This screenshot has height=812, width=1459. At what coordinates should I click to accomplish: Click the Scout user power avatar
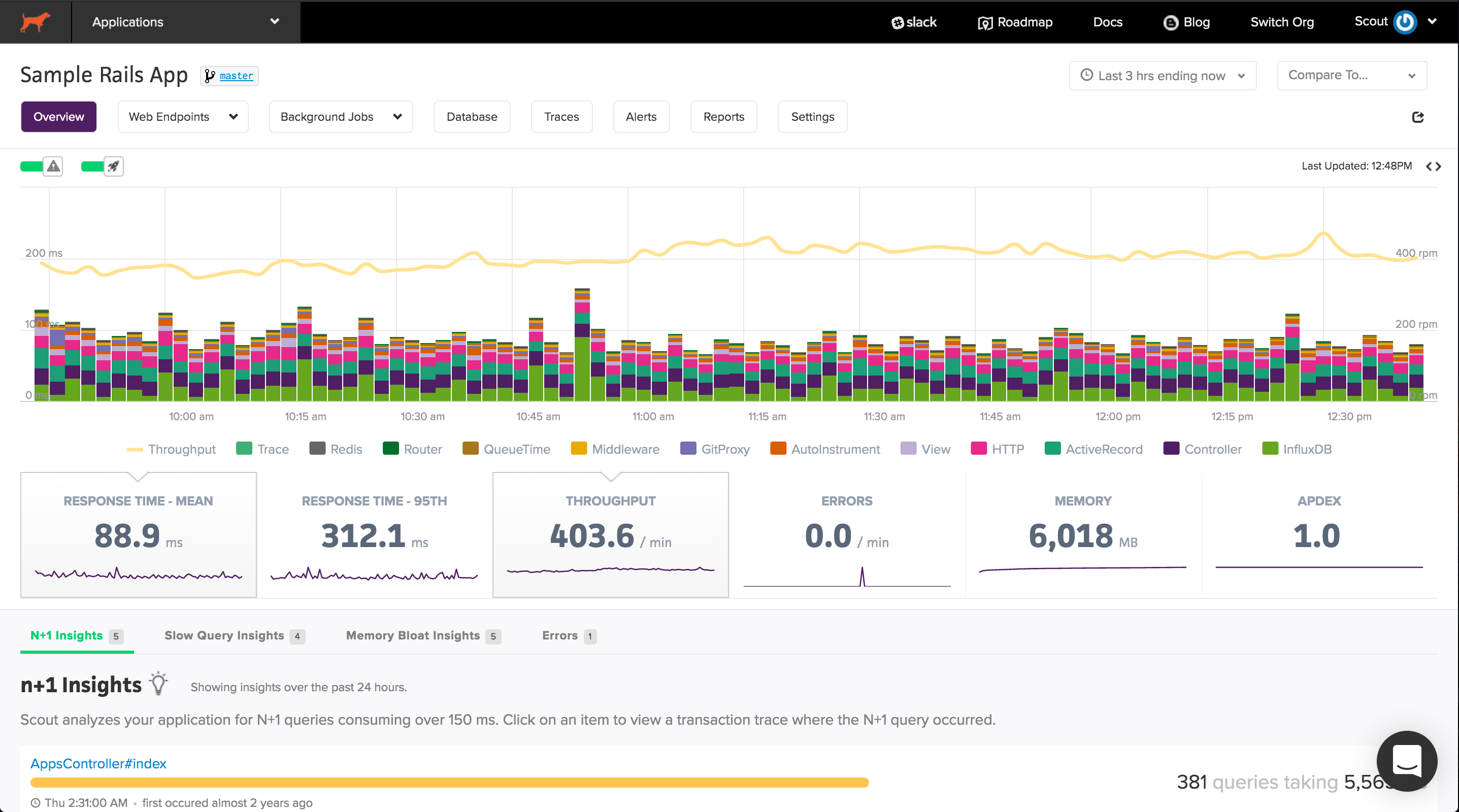pyautogui.click(x=1405, y=22)
